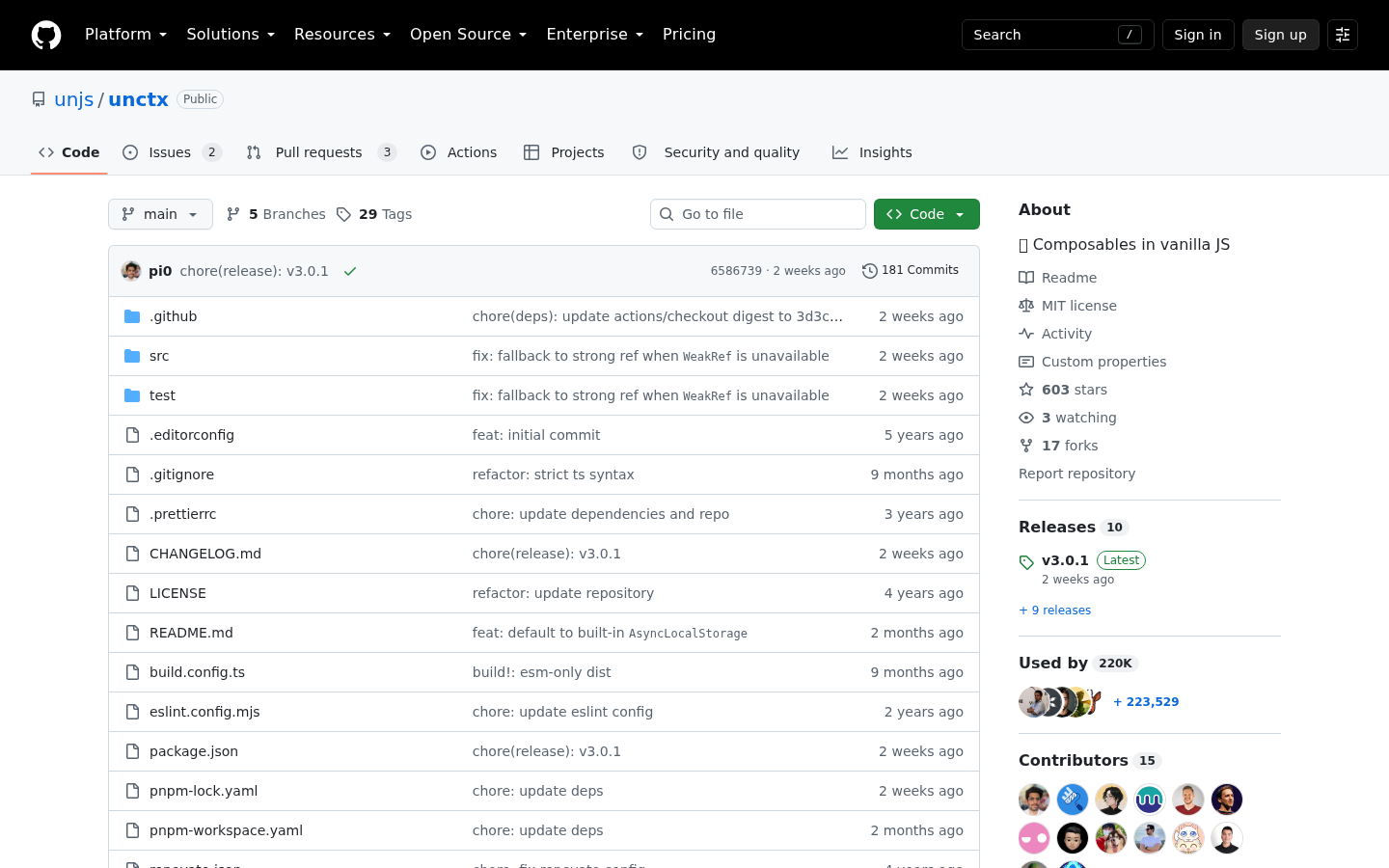
Task: View the 181 Commits history link
Action: [911, 271]
